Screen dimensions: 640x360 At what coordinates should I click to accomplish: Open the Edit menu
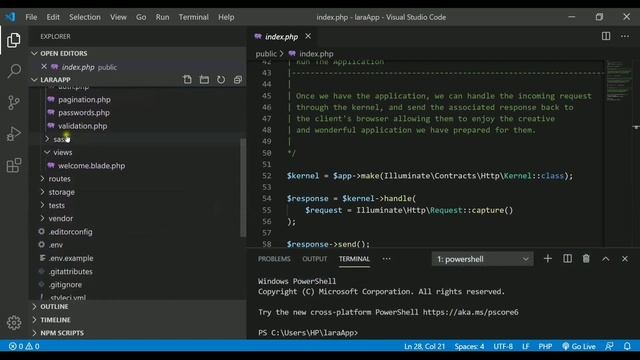[53, 17]
